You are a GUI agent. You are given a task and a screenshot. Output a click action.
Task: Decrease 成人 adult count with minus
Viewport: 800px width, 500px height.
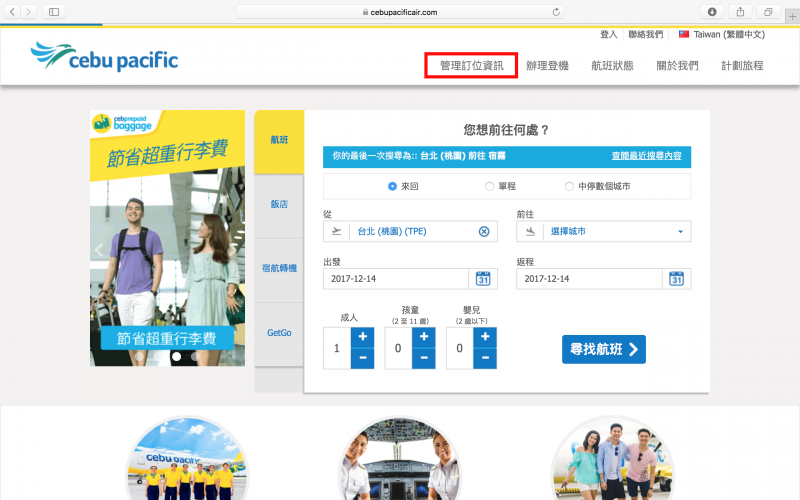(363, 358)
